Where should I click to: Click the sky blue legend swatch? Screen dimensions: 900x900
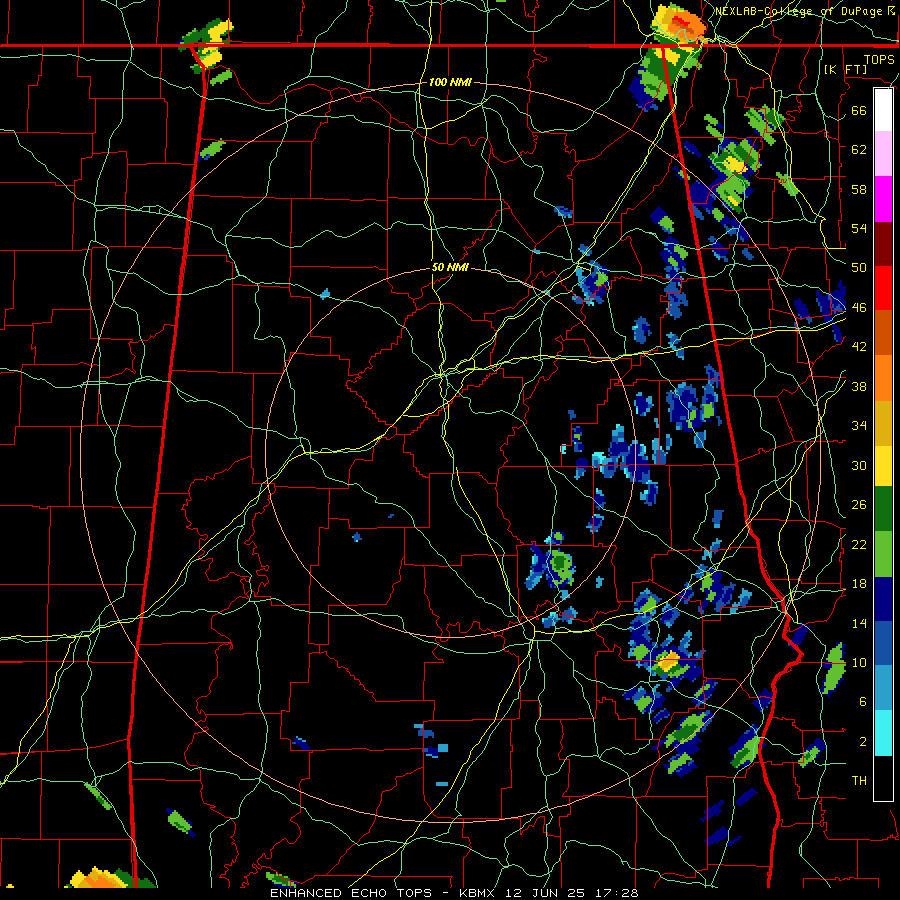tap(883, 688)
